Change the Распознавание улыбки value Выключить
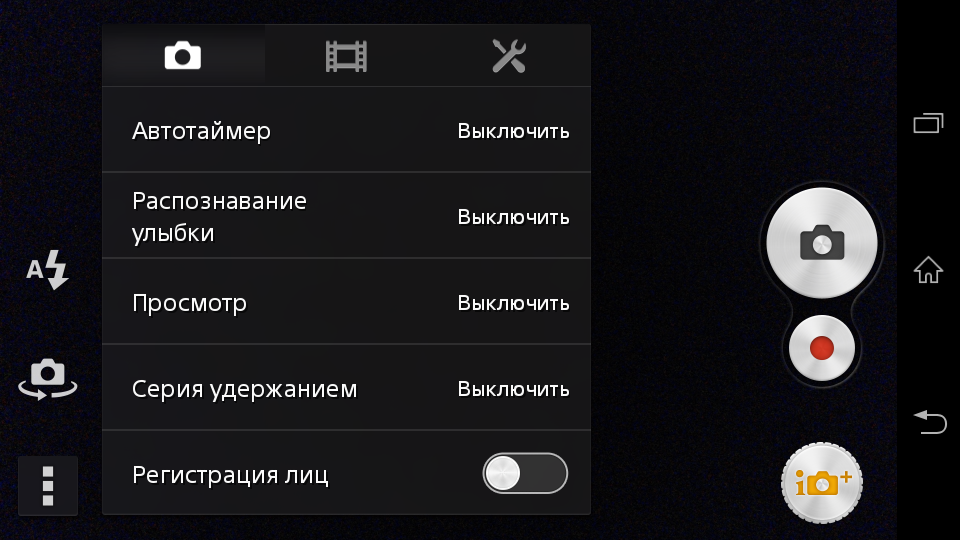960x540 pixels. tap(514, 217)
